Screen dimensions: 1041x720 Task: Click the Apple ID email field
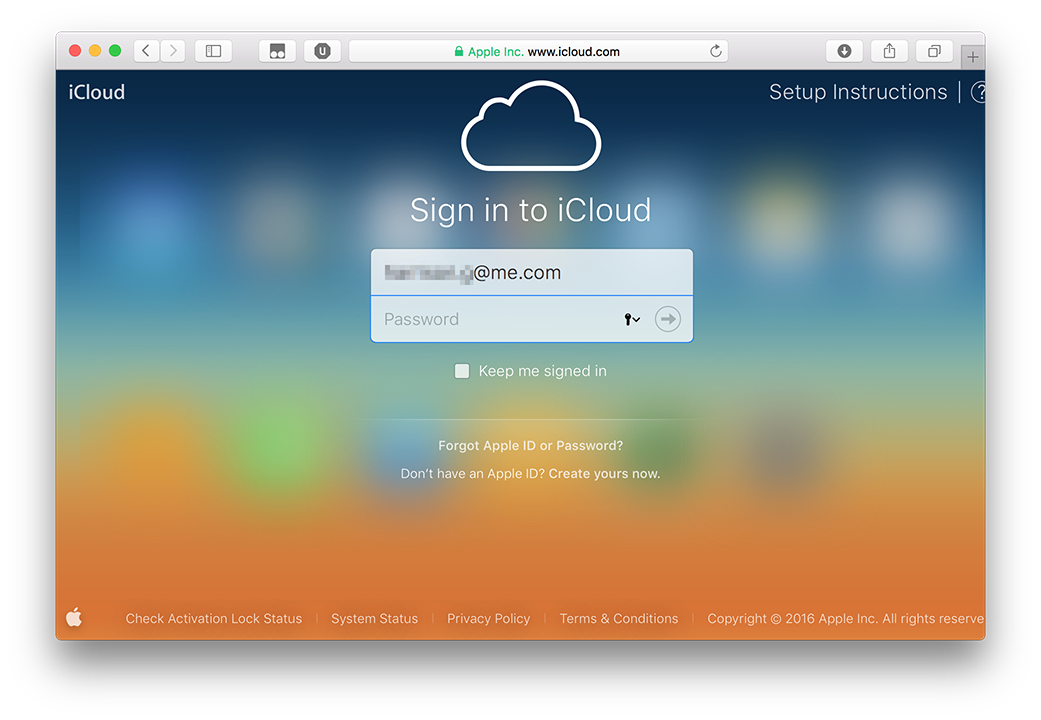pos(531,272)
